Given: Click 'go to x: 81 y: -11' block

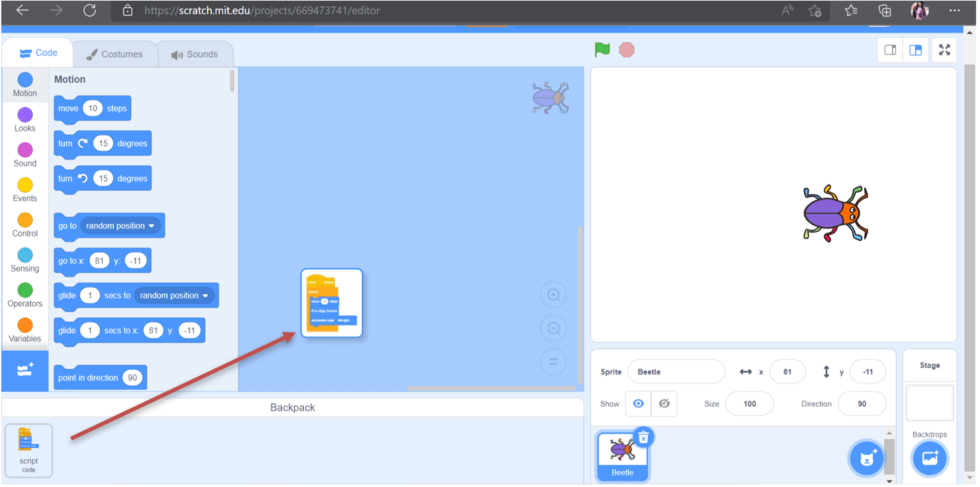Looking at the screenshot, I should tap(102, 261).
